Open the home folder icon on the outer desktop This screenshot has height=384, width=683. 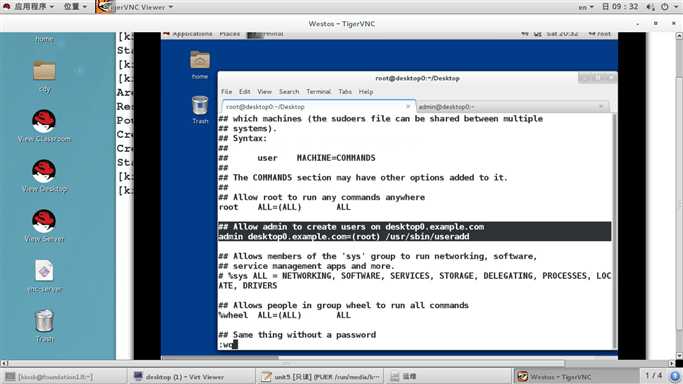(44, 39)
